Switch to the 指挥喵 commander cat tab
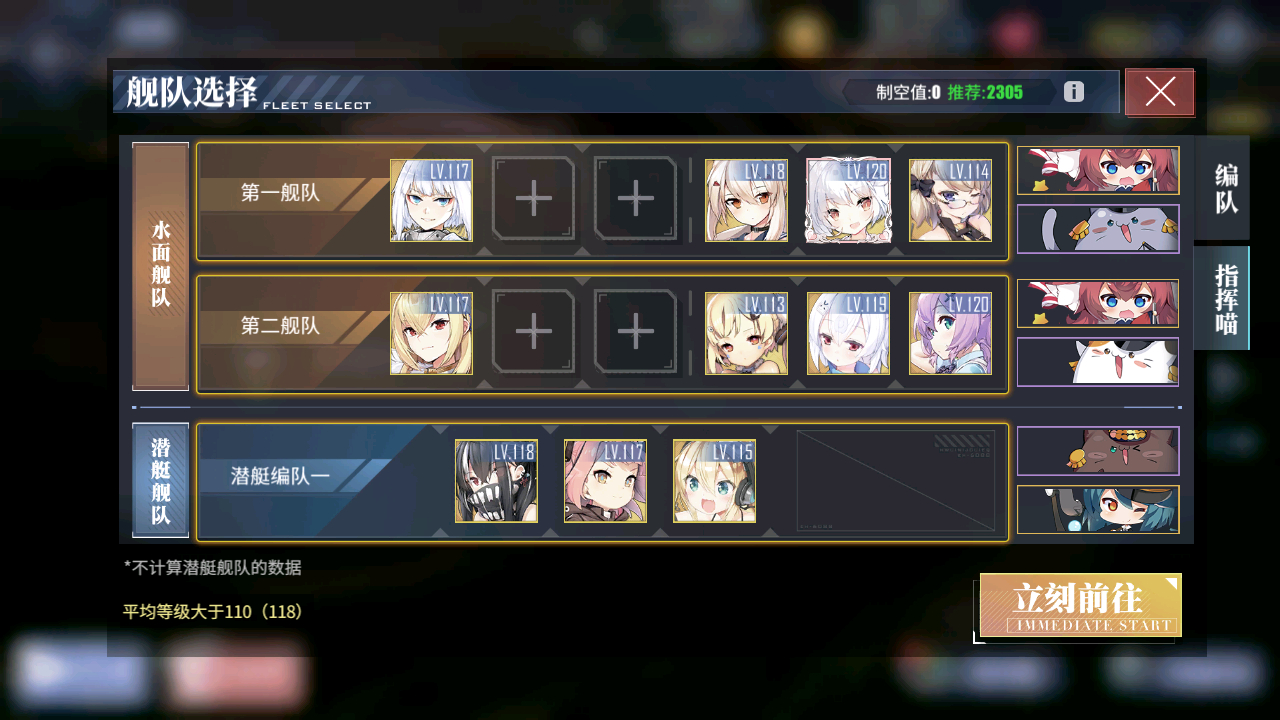This screenshot has height=720, width=1280. coord(1222,298)
